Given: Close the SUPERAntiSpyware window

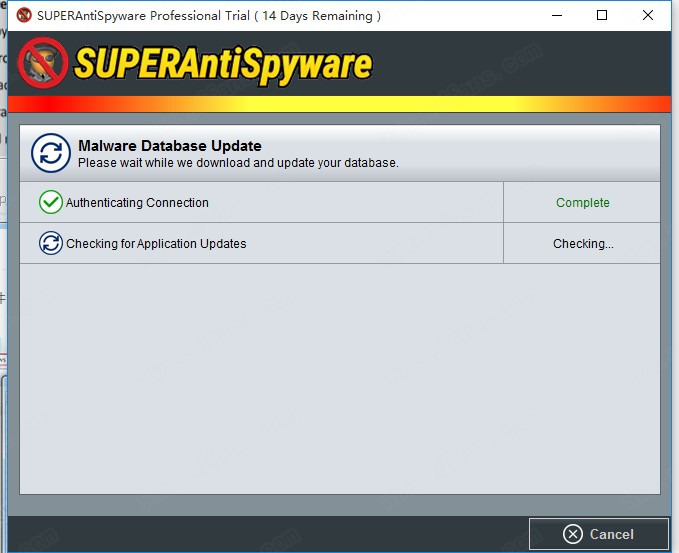Looking at the screenshot, I should (x=648, y=16).
